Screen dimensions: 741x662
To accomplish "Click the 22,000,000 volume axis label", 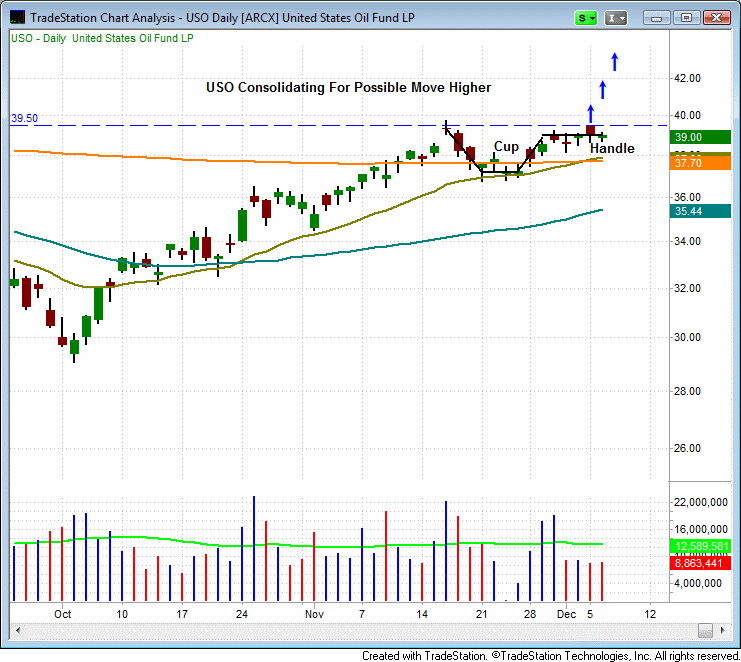I will 700,502.
